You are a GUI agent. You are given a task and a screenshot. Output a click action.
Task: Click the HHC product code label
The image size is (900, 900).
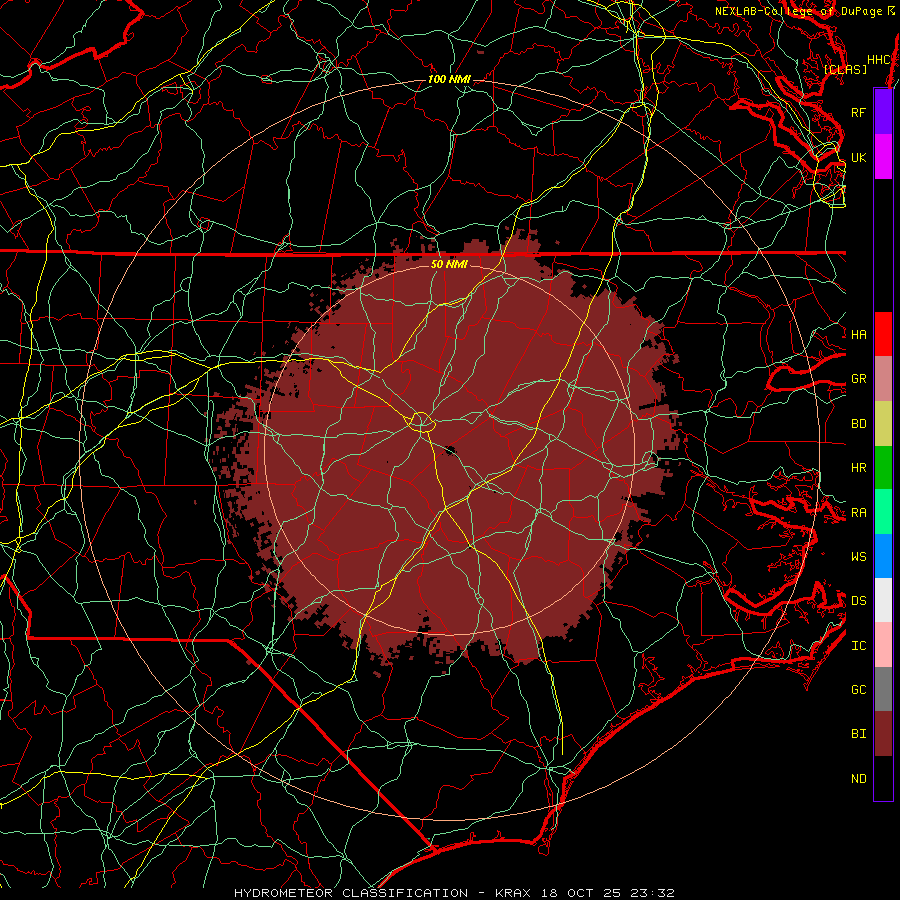[x=879, y=60]
